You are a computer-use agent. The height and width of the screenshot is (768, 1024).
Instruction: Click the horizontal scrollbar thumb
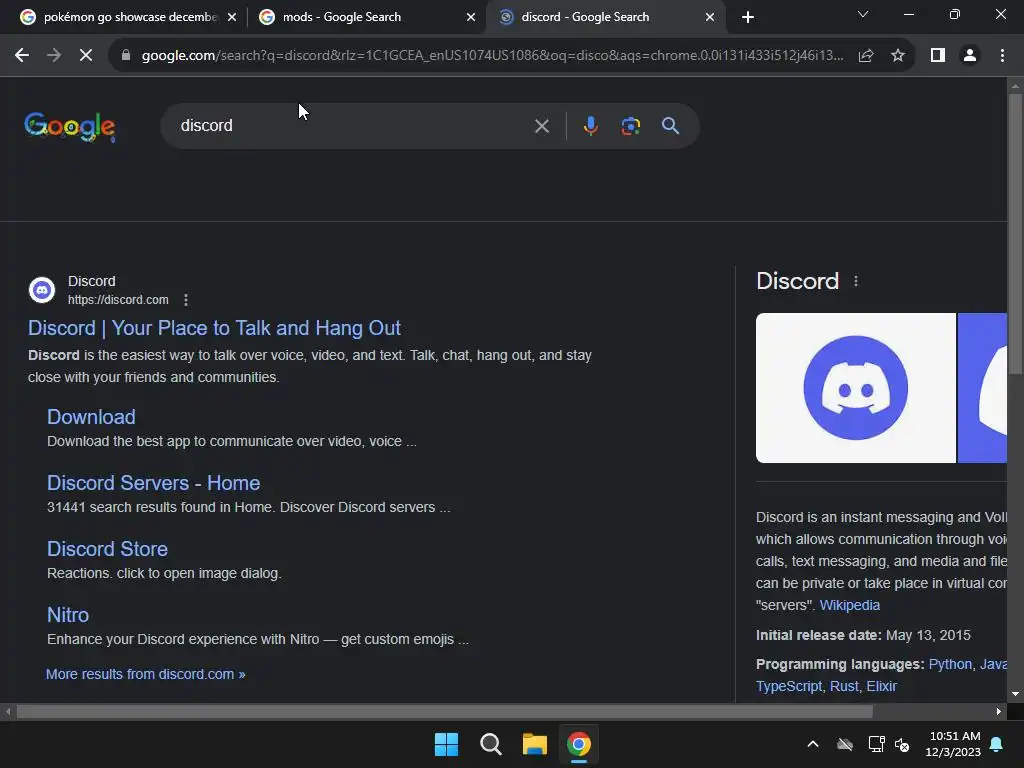pyautogui.click(x=444, y=712)
